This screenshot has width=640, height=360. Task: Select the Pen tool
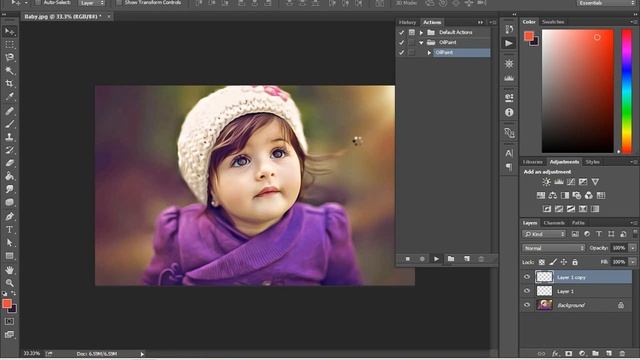[9, 216]
